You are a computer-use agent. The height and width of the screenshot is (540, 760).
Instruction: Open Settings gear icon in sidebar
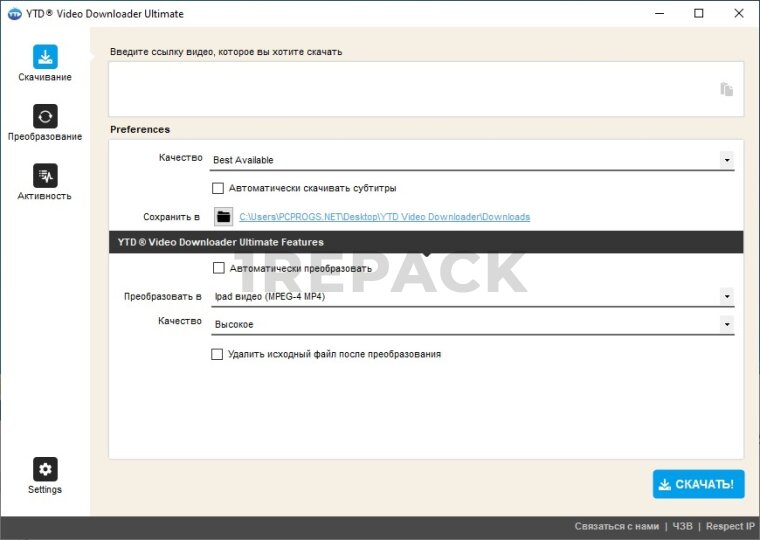point(45,469)
